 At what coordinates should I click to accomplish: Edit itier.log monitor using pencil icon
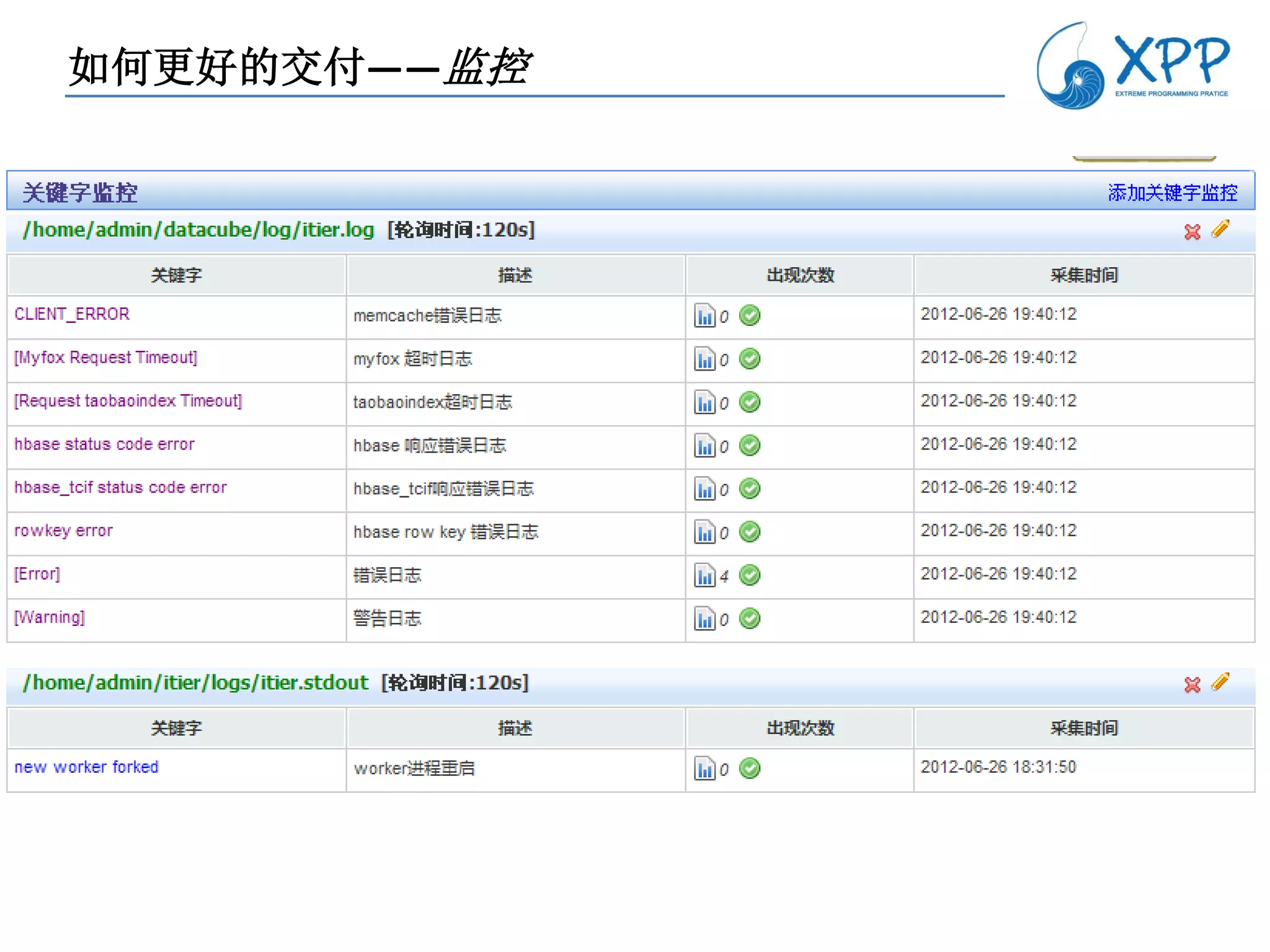(1220, 229)
